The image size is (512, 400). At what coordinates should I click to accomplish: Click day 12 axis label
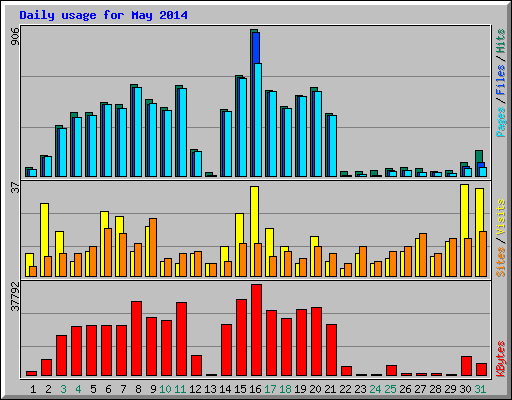click(x=195, y=389)
